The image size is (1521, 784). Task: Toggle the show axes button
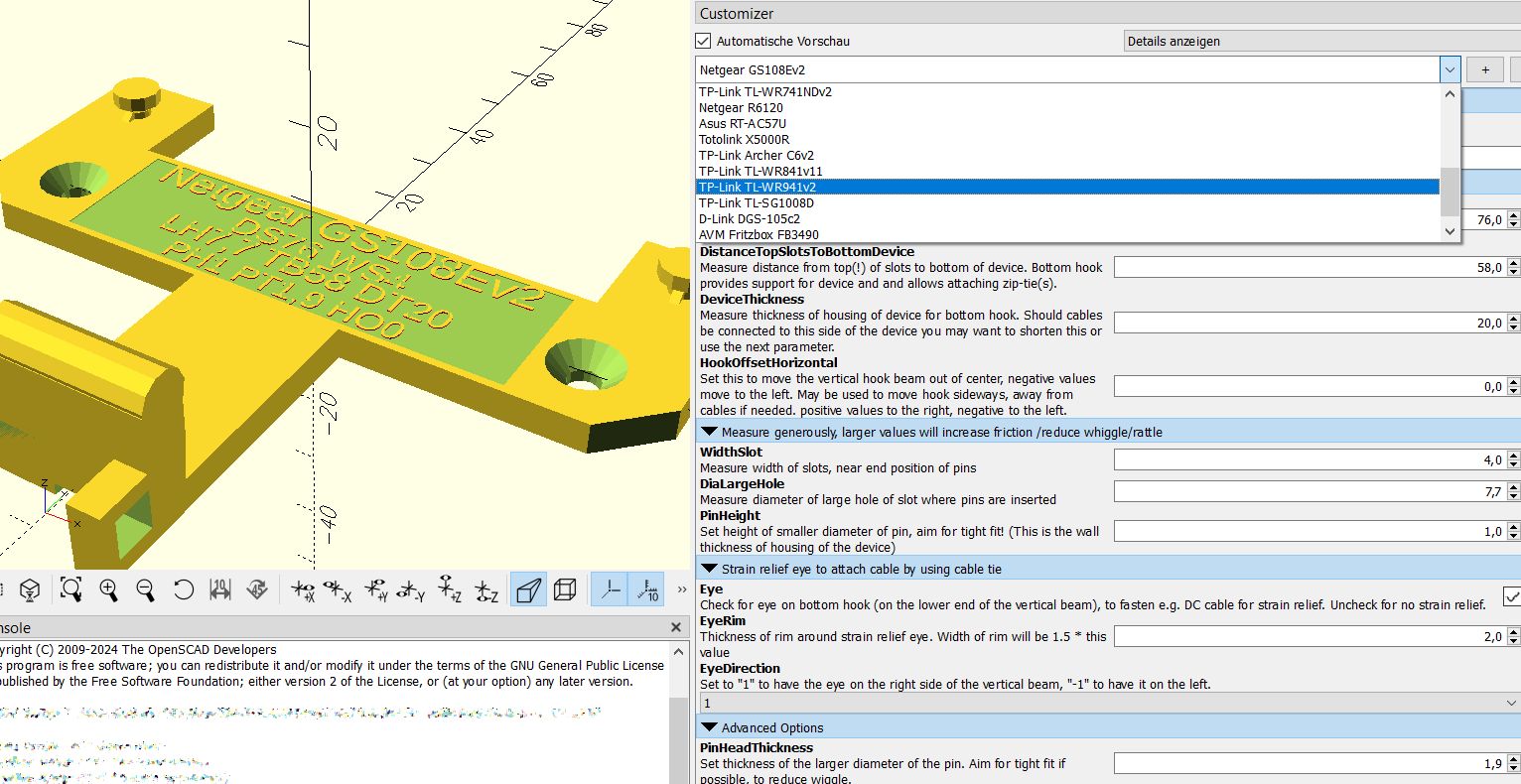click(x=610, y=590)
